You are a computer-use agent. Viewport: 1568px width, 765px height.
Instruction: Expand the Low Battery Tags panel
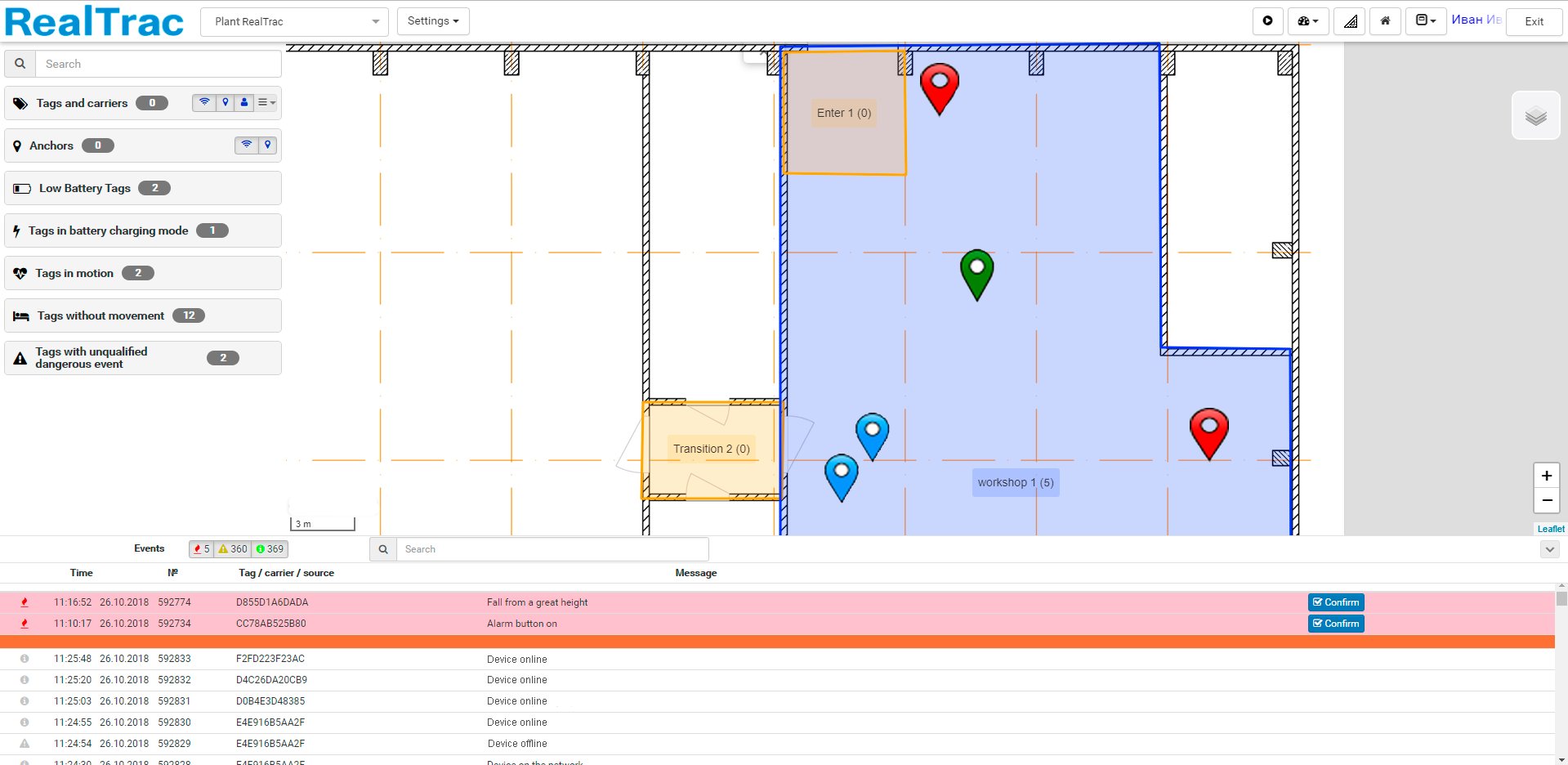143,188
